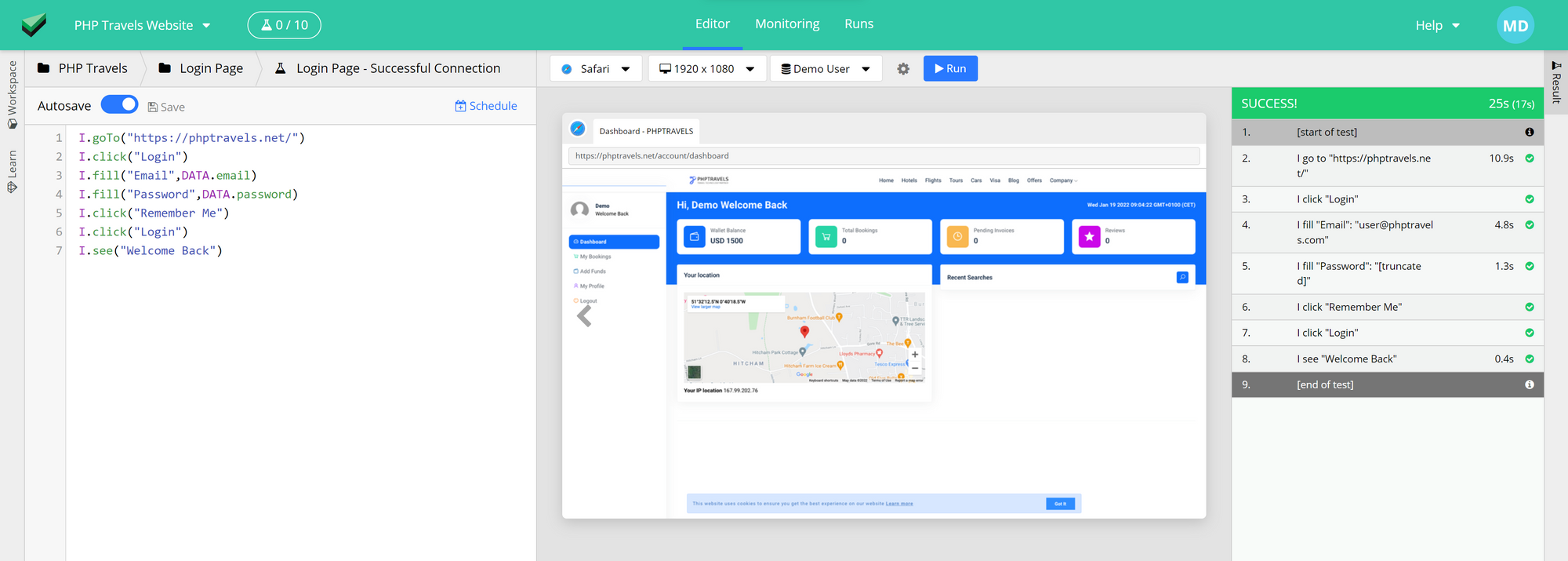The image size is (1568, 561).
Task: Open the Demo User data dropdown
Action: click(826, 69)
